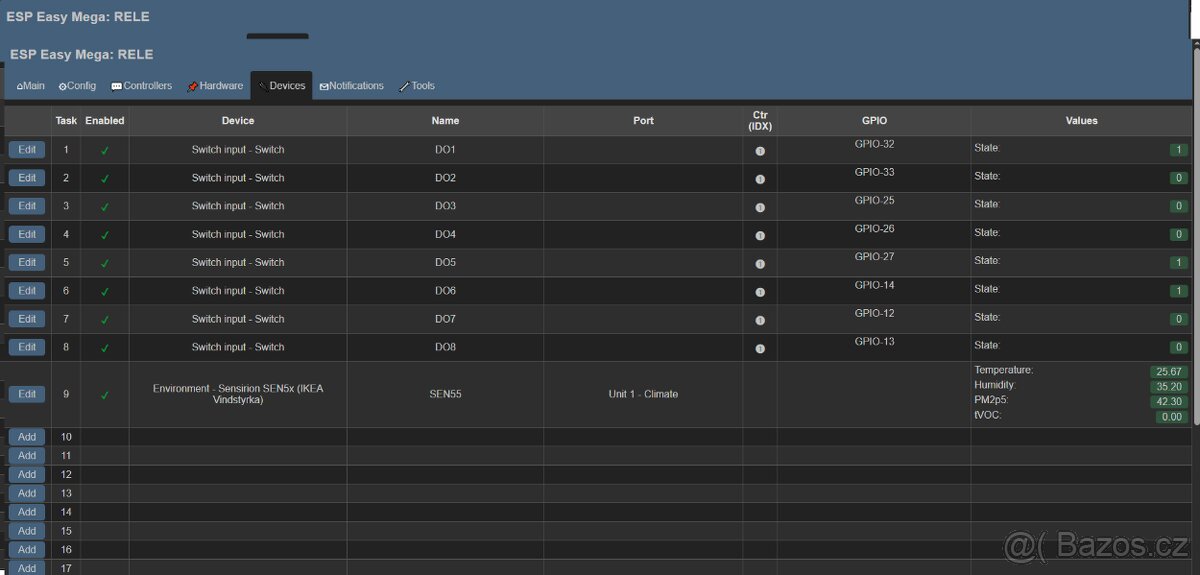Click the enabled checkmark for task 5
Image resolution: width=1200 pixels, height=575 pixels.
click(x=105, y=264)
